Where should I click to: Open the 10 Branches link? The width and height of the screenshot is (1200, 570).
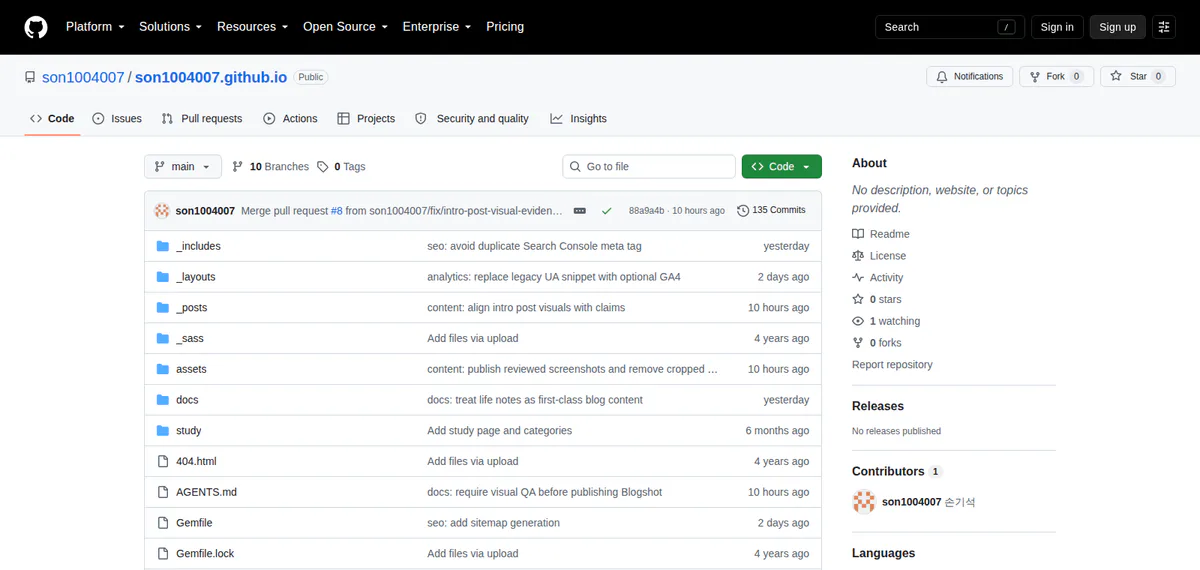tap(270, 167)
